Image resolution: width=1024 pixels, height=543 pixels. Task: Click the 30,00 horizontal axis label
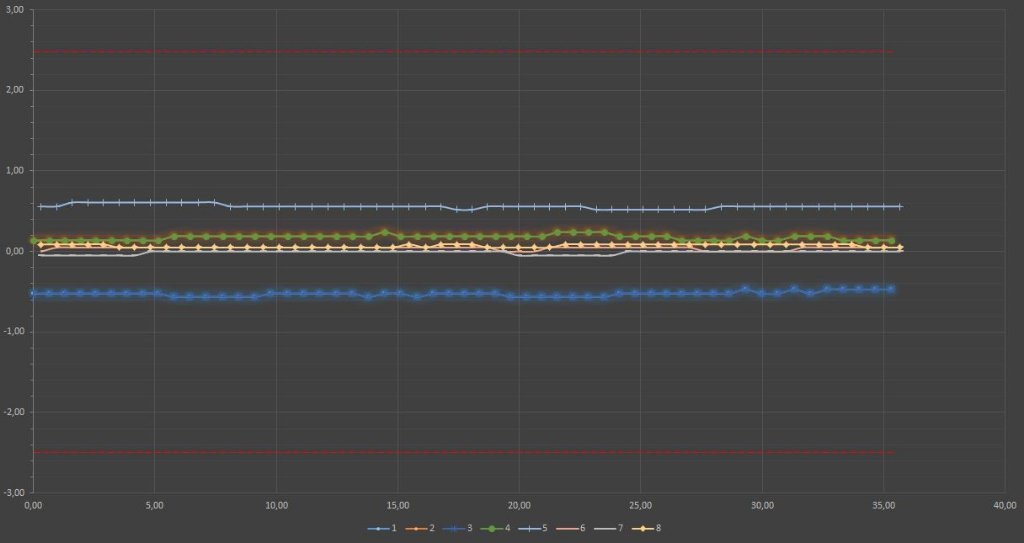coord(763,504)
